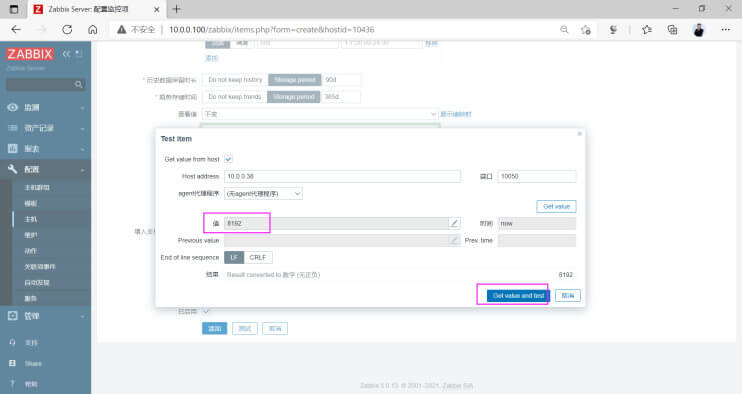Click the wrench icon for 配置 menu
742x394 pixels.
click(13, 169)
